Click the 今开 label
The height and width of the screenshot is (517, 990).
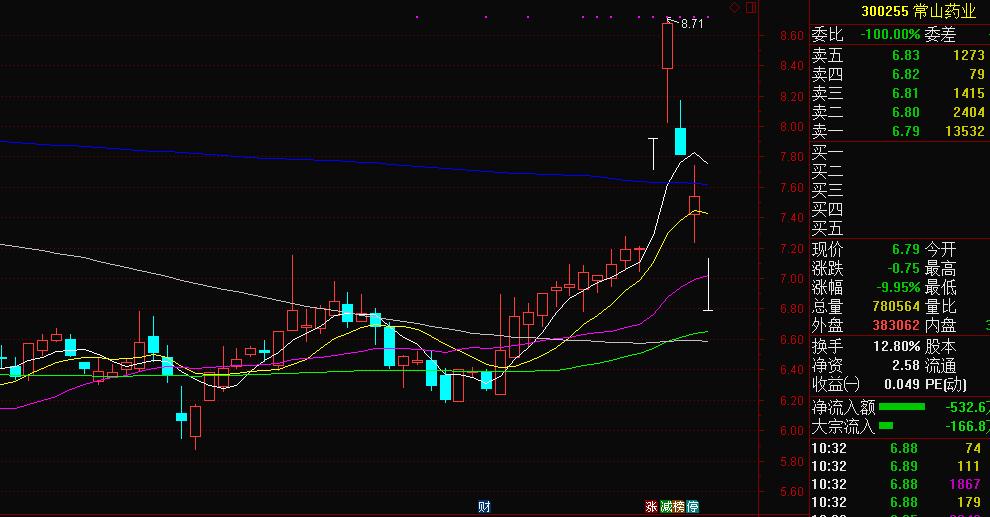coord(940,249)
